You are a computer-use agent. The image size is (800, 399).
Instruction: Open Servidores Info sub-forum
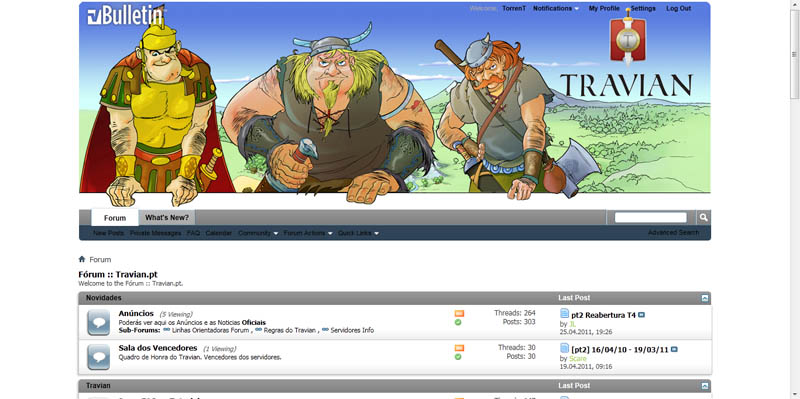pyautogui.click(x=352, y=330)
